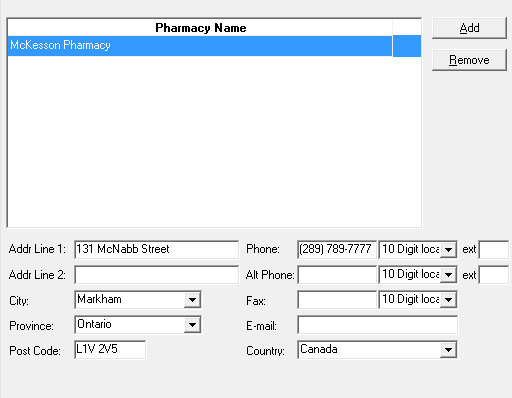Focus the Phone ext field
Image resolution: width=512 pixels, height=398 pixels.
pos(494,249)
